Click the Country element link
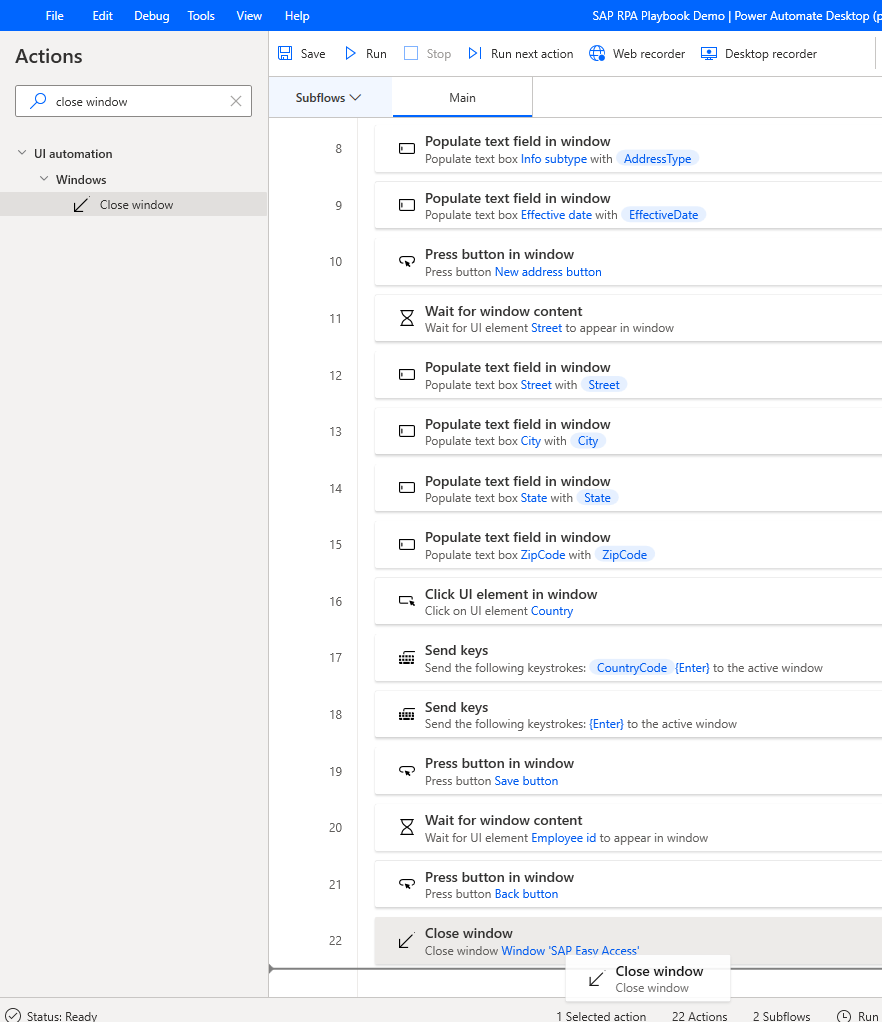The width and height of the screenshot is (882, 1022). coord(551,611)
